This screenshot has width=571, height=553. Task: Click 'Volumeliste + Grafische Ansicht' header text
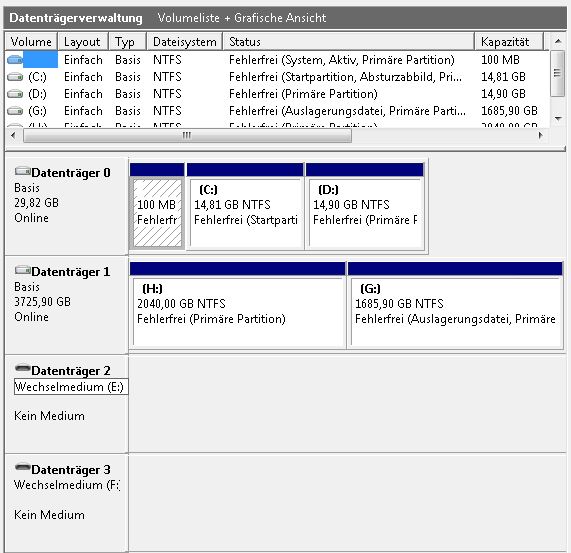242,18
